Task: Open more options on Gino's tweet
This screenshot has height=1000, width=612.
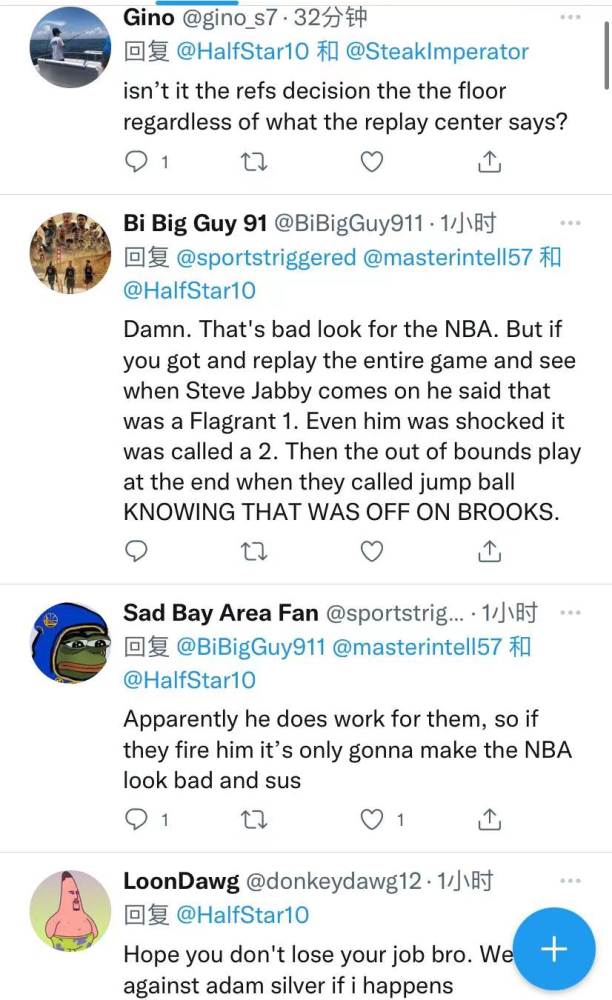Action: pyautogui.click(x=570, y=17)
